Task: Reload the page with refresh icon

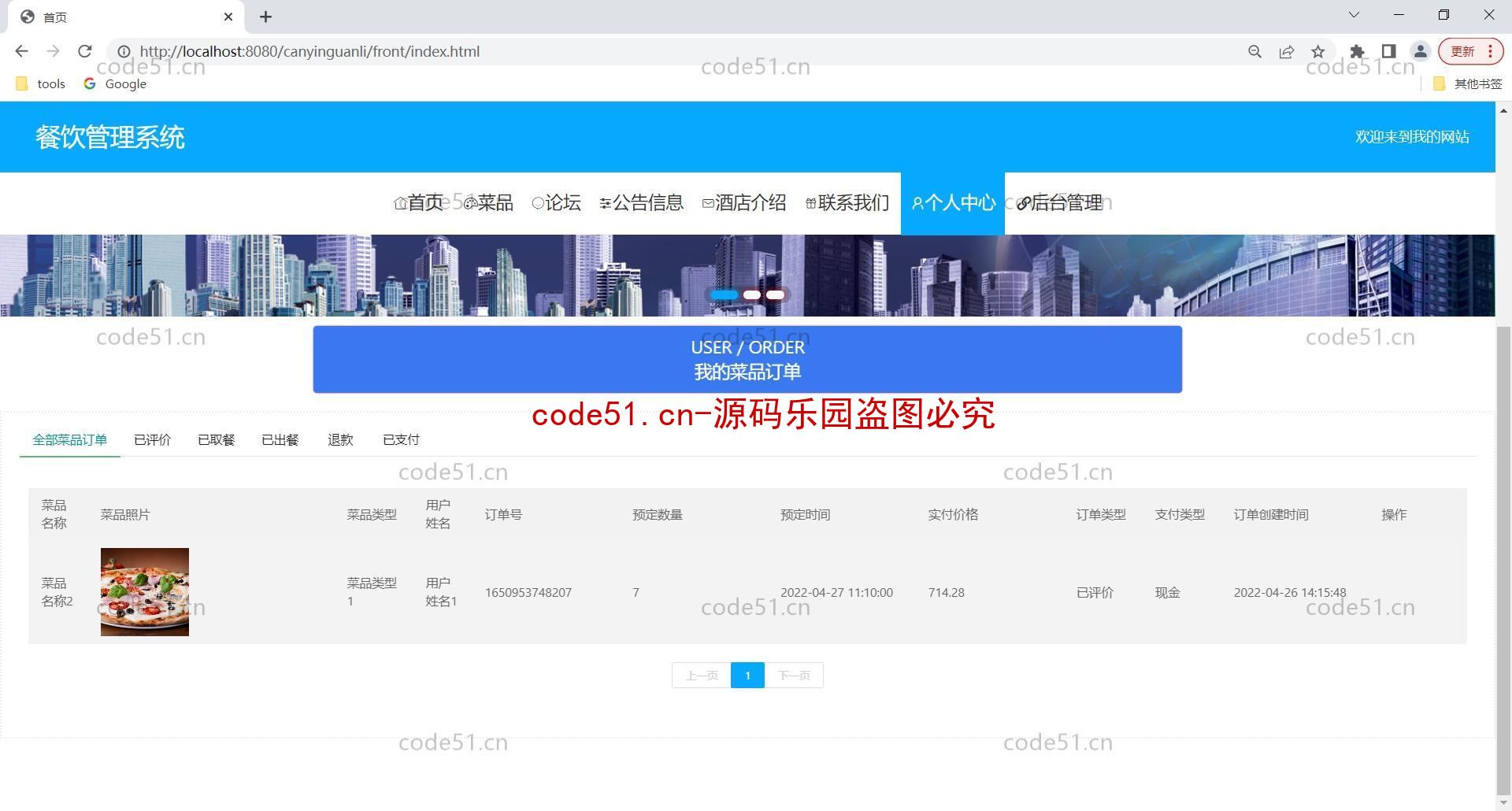Action: 85,51
